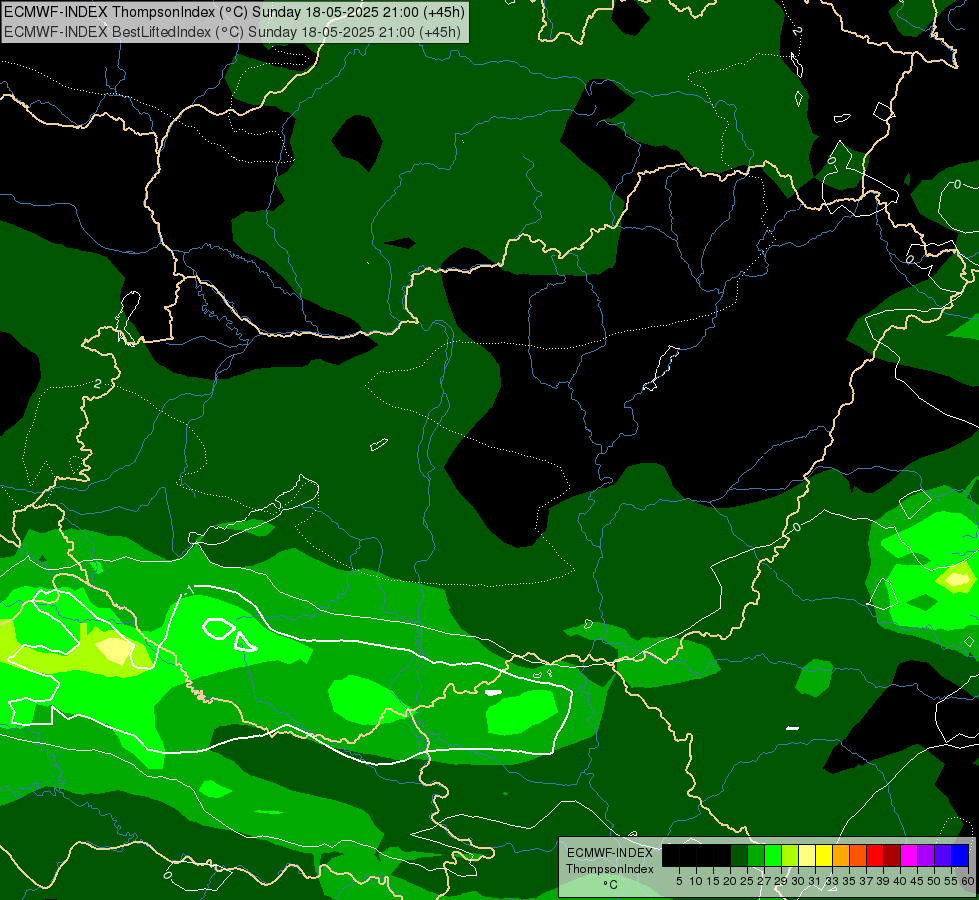
Task: Click the legend tick value 25
Action: click(747, 881)
